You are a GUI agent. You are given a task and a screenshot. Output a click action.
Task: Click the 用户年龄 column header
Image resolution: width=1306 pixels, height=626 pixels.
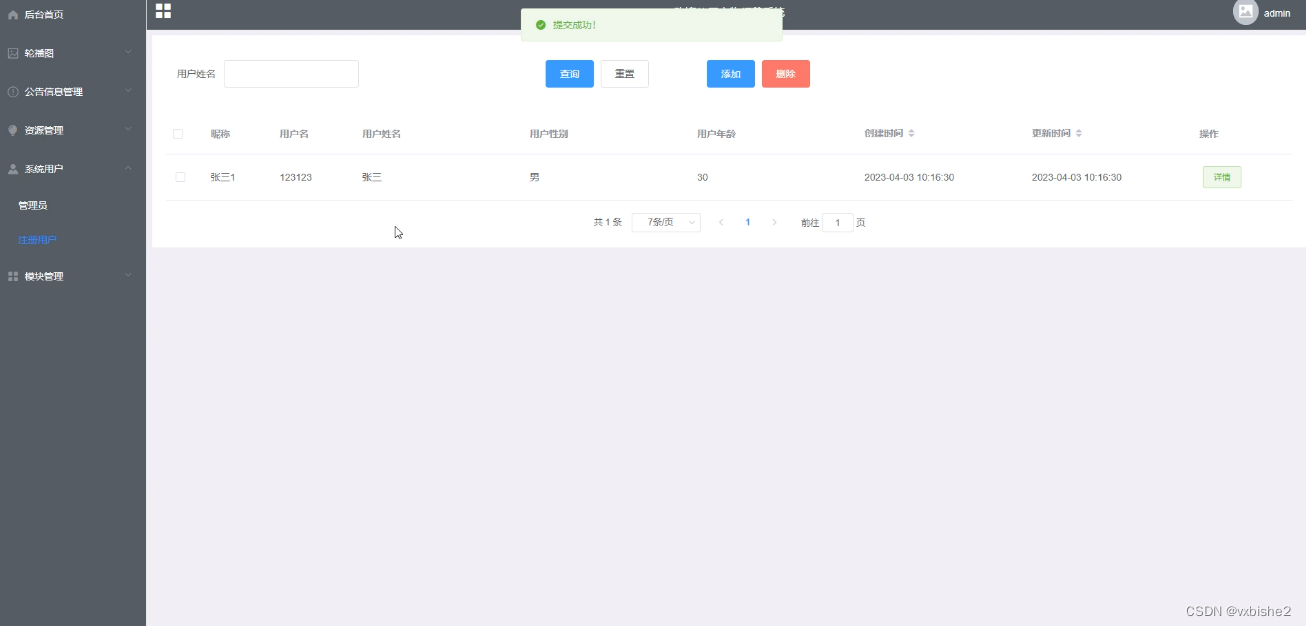[716, 134]
